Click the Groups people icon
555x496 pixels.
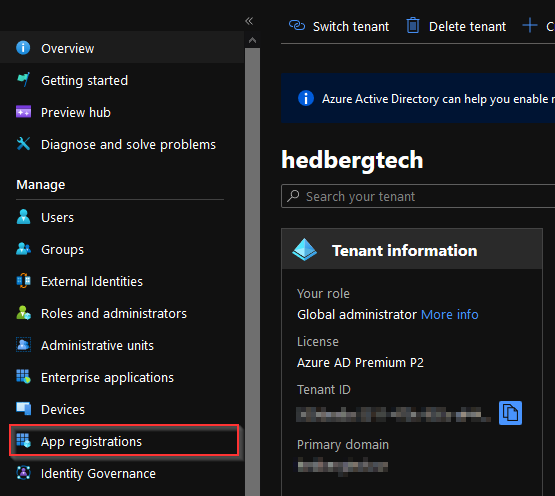click(23, 249)
